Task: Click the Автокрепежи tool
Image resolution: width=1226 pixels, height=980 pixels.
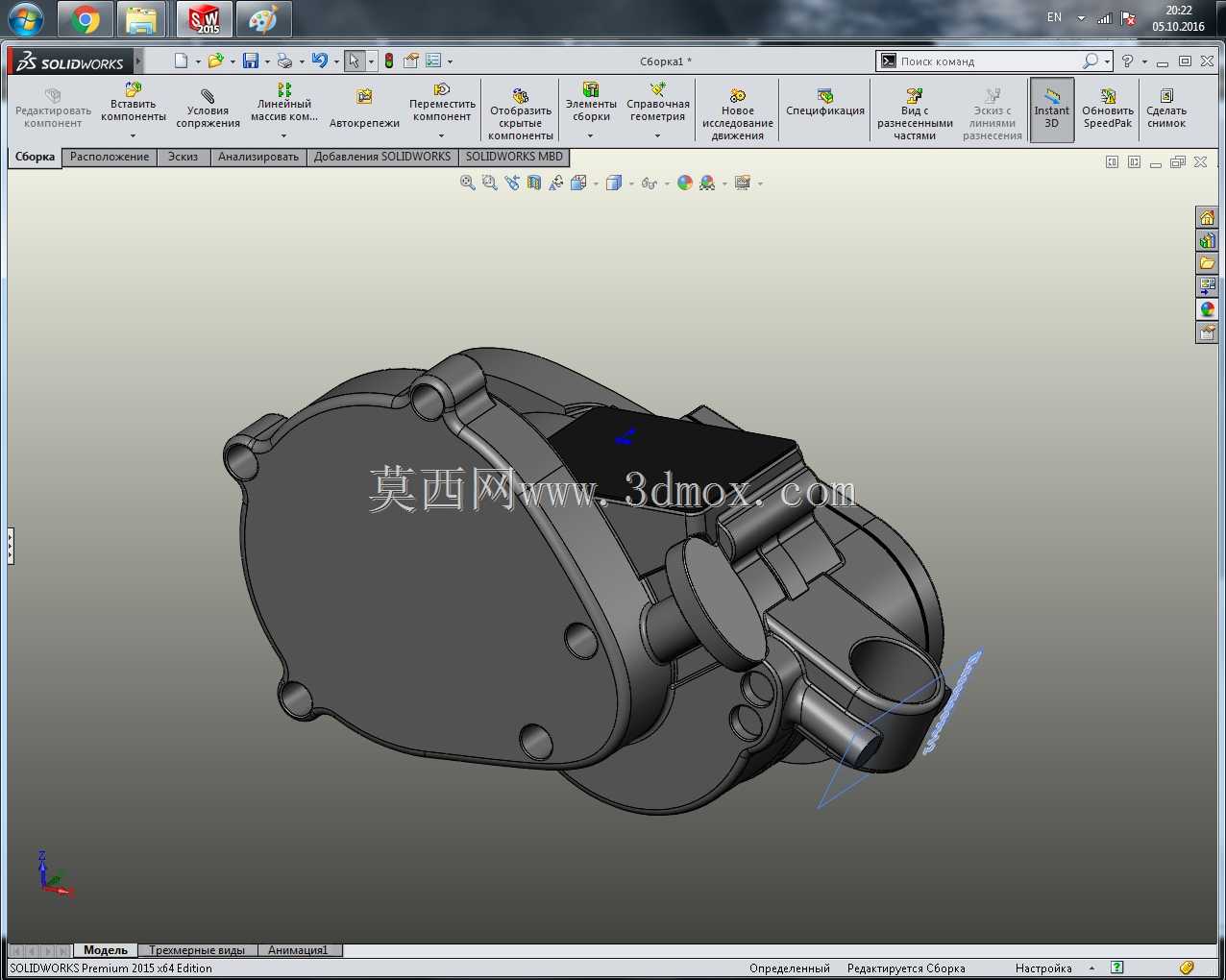Action: click(364, 110)
